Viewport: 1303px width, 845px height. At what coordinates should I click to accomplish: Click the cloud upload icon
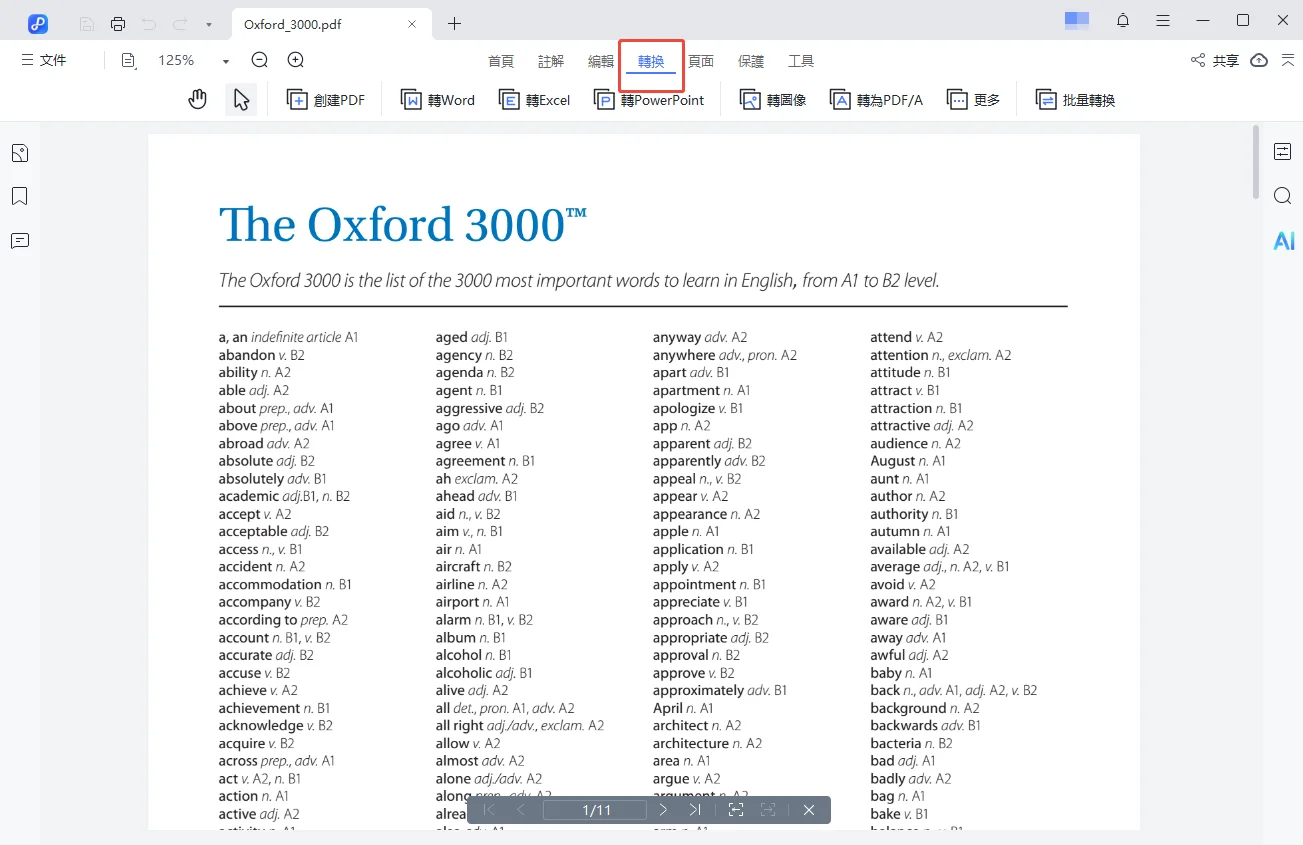[x=1259, y=61]
